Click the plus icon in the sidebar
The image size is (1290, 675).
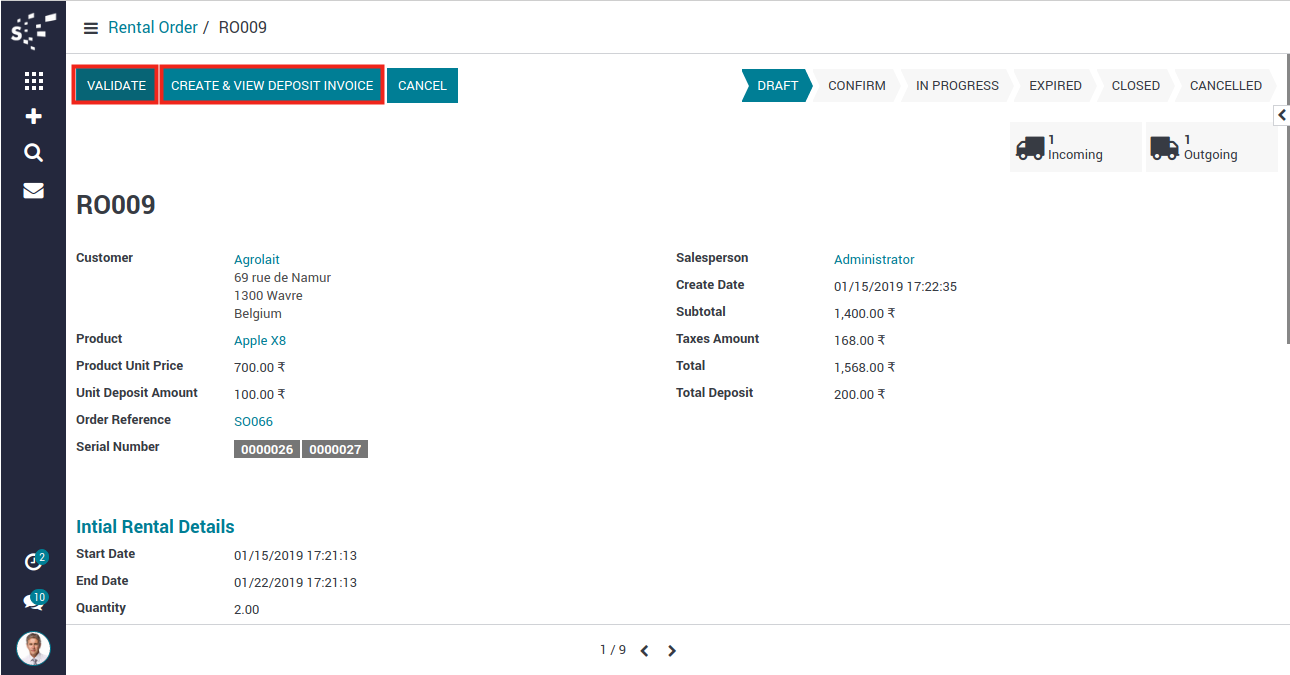pyautogui.click(x=33, y=117)
